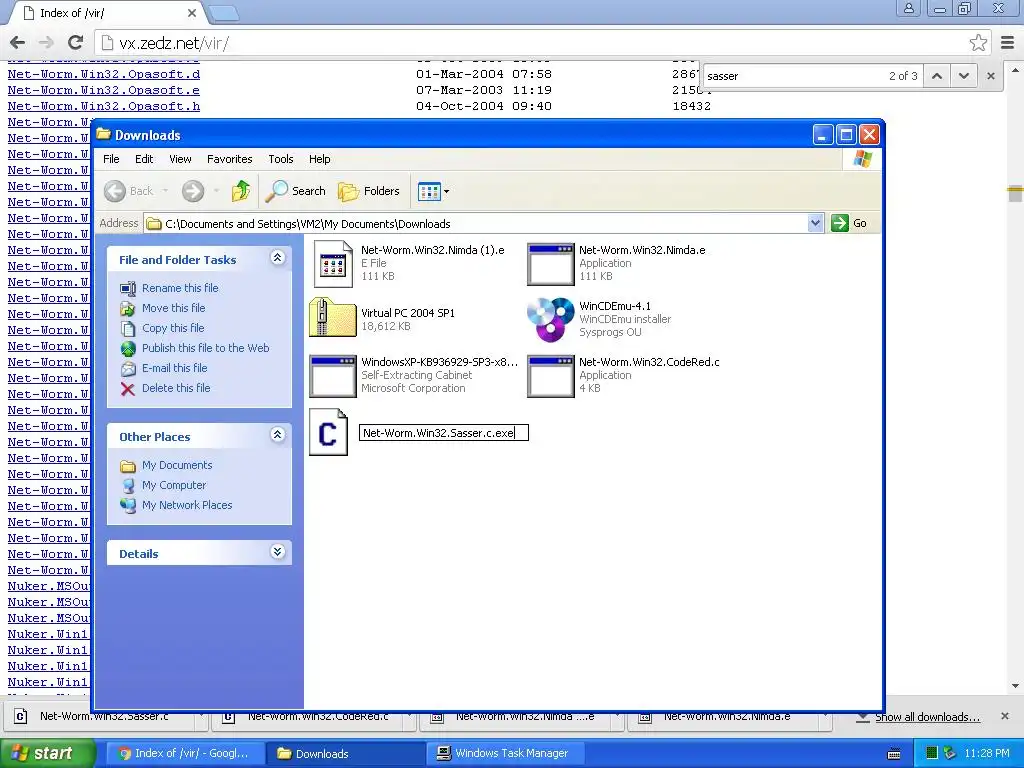The height and width of the screenshot is (768, 1024).
Task: Select the WindowsXP-KB936929-SP3 cabinet icon
Action: click(332, 376)
